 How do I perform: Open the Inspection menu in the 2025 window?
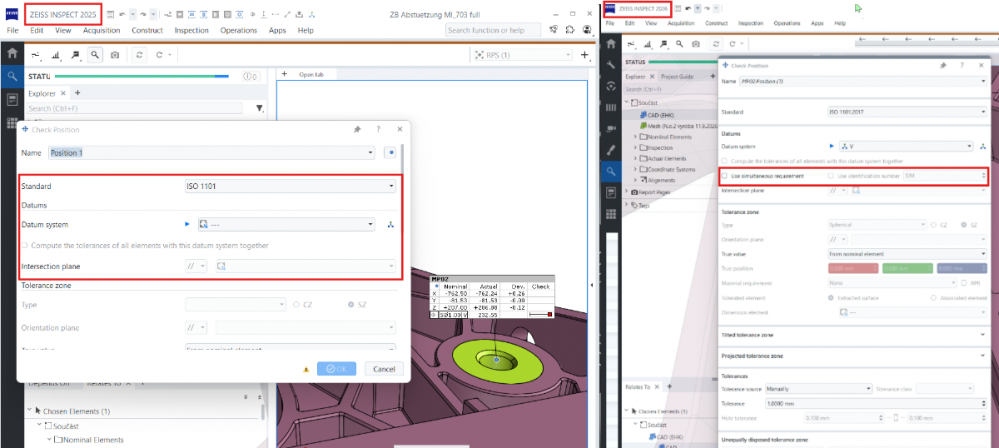coord(191,30)
